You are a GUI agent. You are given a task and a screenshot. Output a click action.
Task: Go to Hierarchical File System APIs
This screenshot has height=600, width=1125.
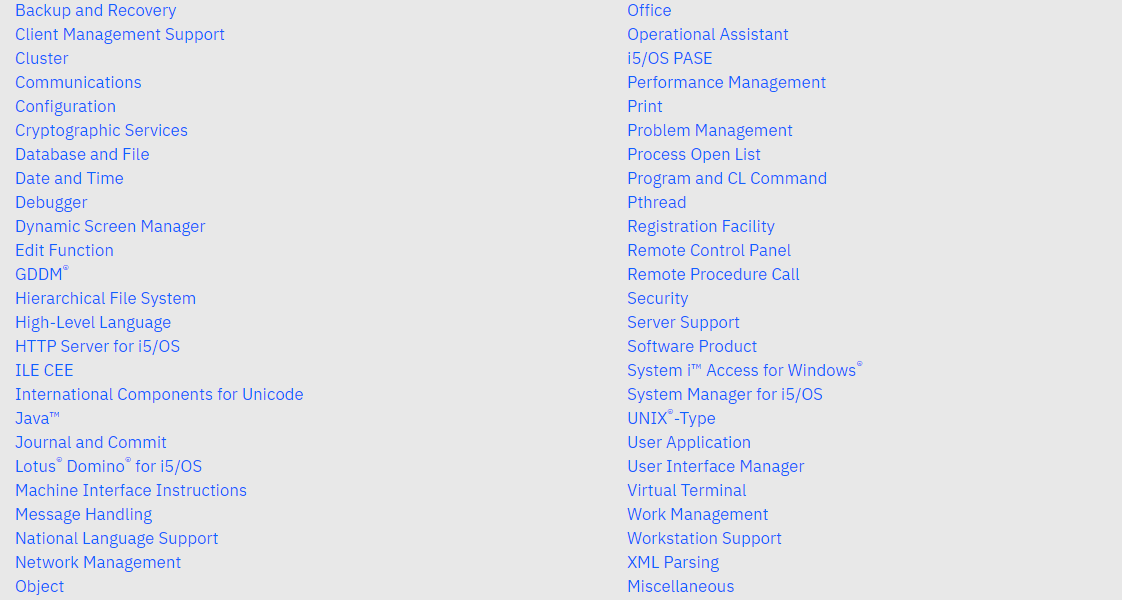[105, 299]
